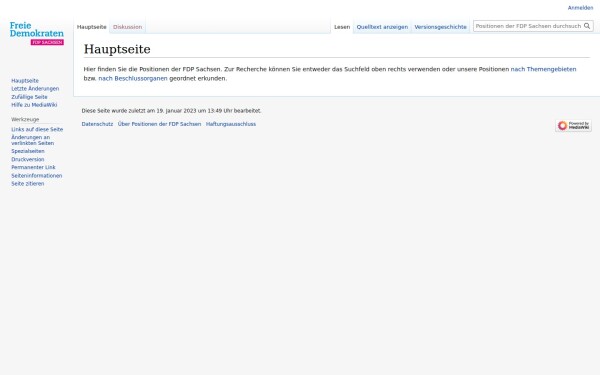This screenshot has height=375, width=600.
Task: Click the Hauptseite page heading
Action: coord(117,49)
